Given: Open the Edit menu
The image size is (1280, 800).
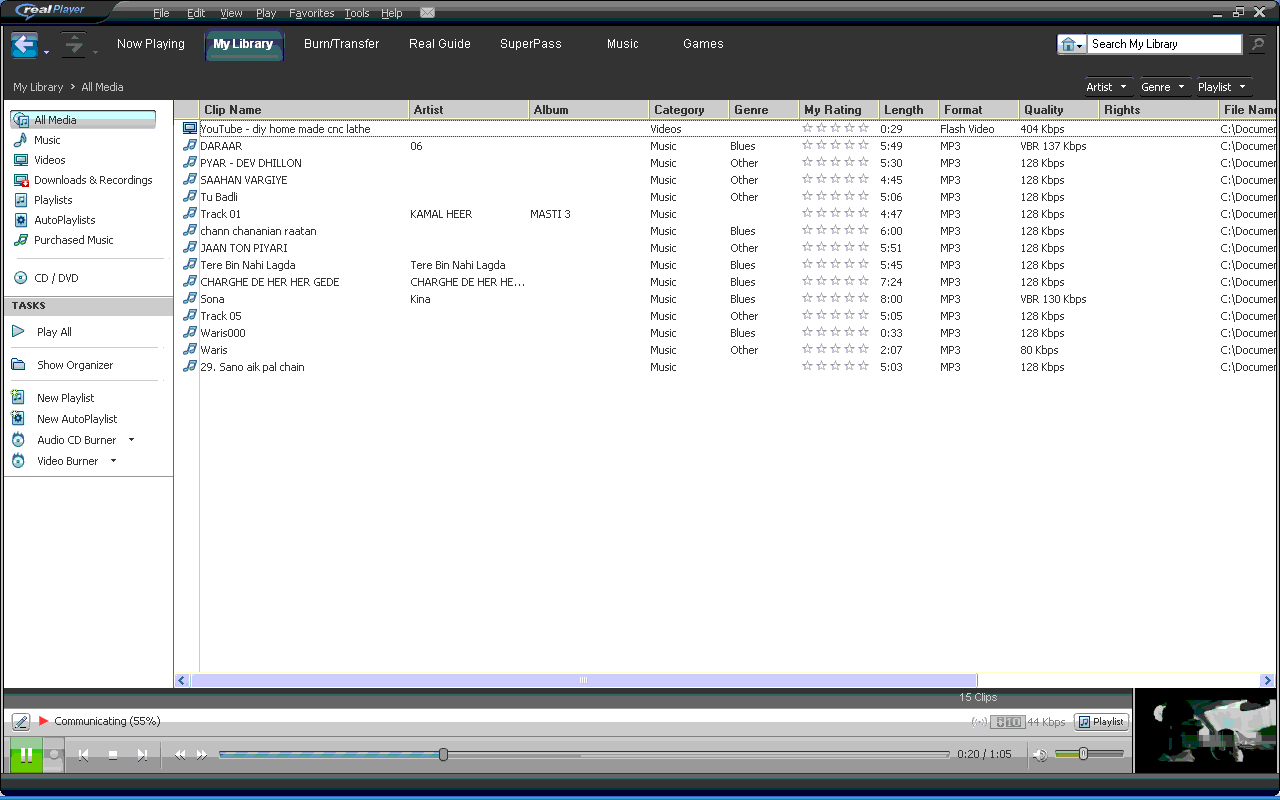Looking at the screenshot, I should coord(196,13).
